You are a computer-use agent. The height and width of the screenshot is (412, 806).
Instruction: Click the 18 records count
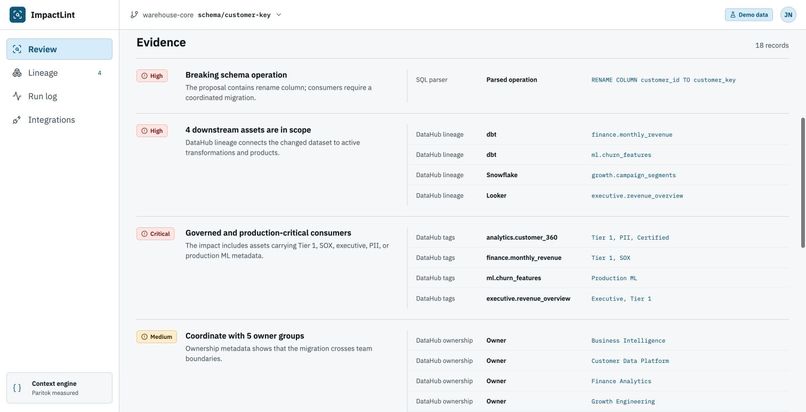[772, 45]
